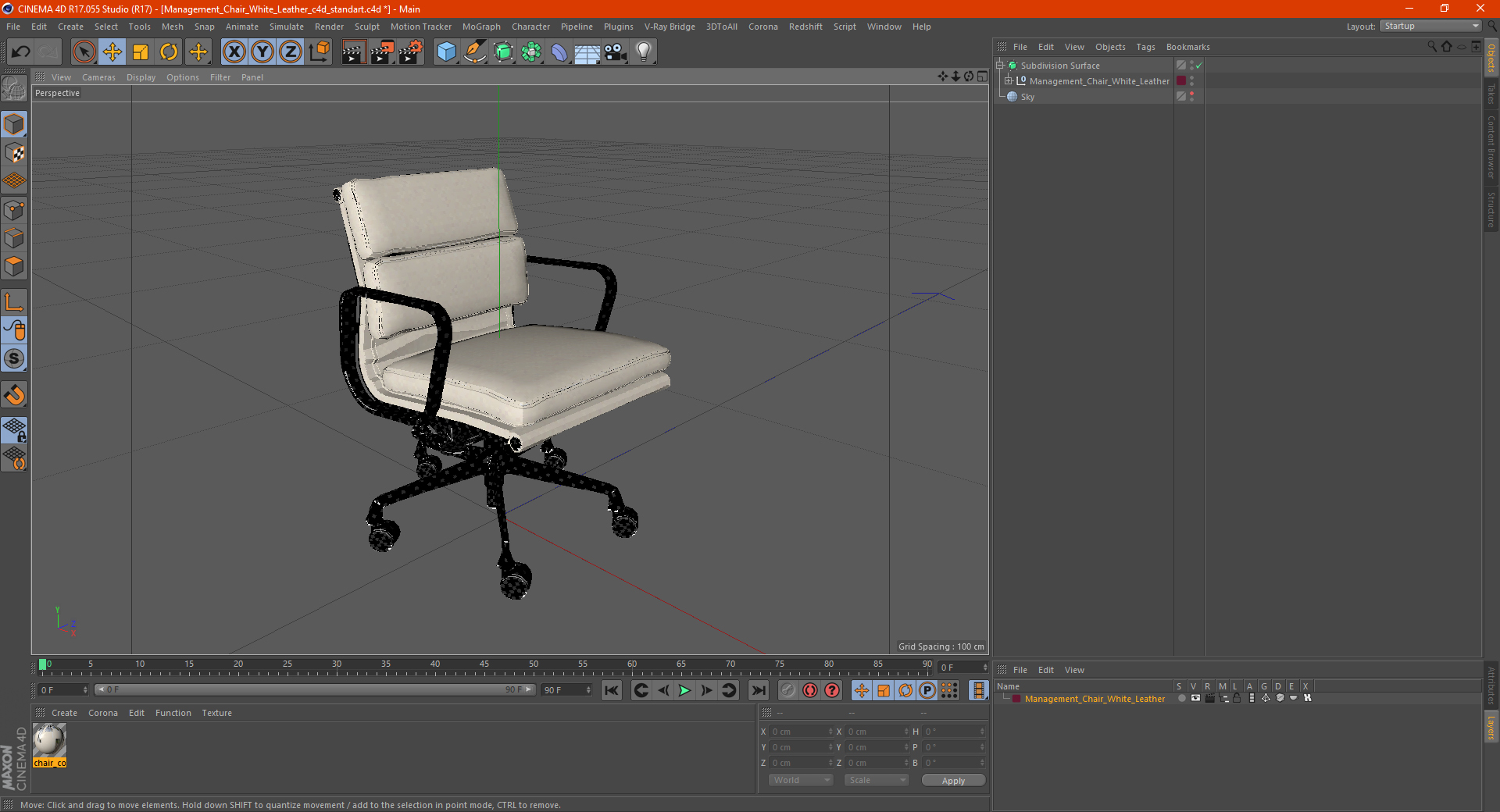Viewport: 1500px width, 812px height.
Task: Toggle Position keyframe recording icon
Action: coord(861,690)
